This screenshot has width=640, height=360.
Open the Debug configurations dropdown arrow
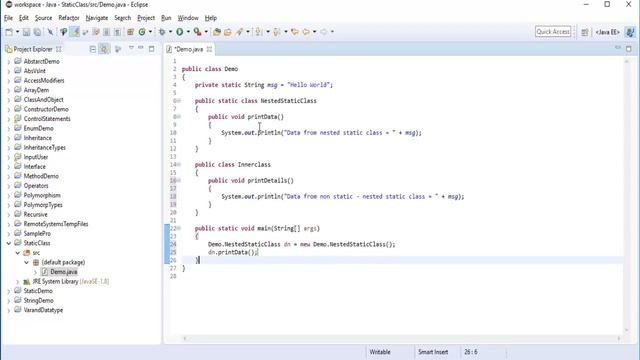click(171, 32)
